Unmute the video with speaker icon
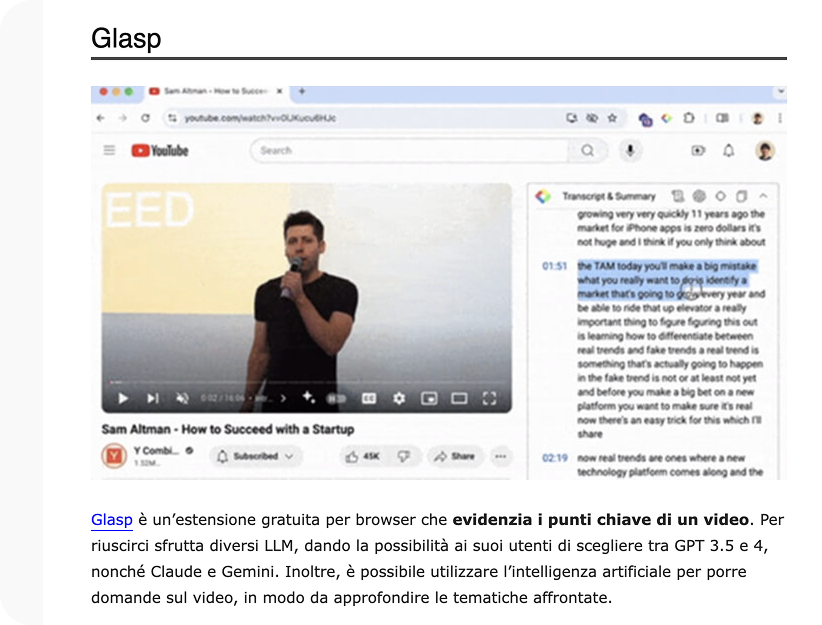Viewport: 822px width, 625px height. (182, 398)
